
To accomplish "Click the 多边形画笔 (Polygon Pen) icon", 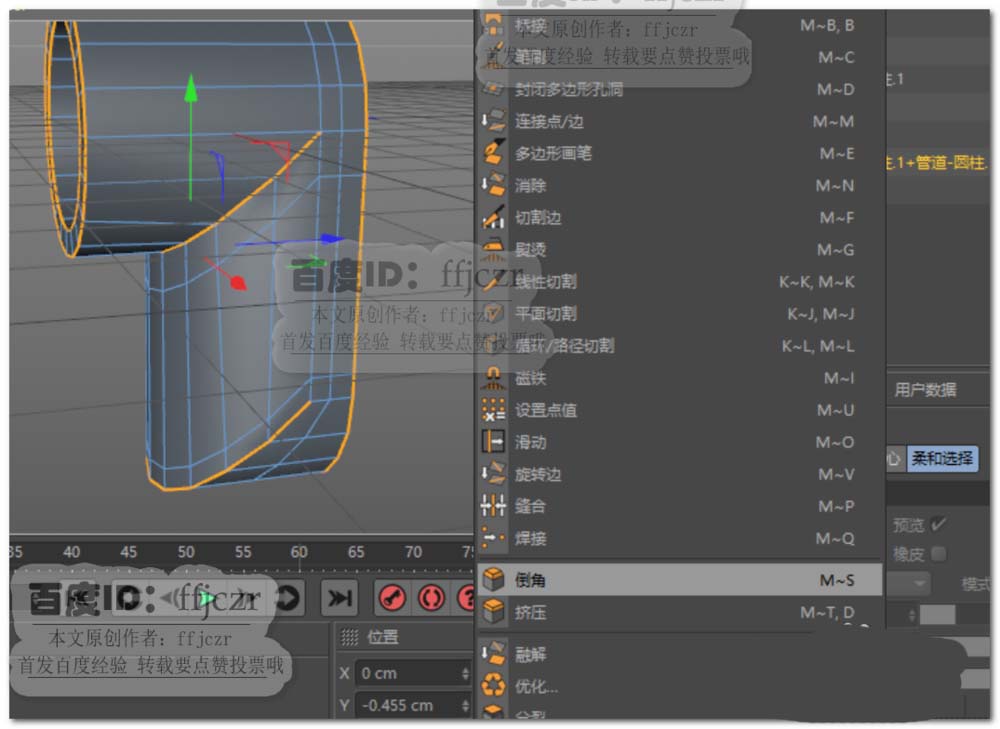I will [493, 152].
